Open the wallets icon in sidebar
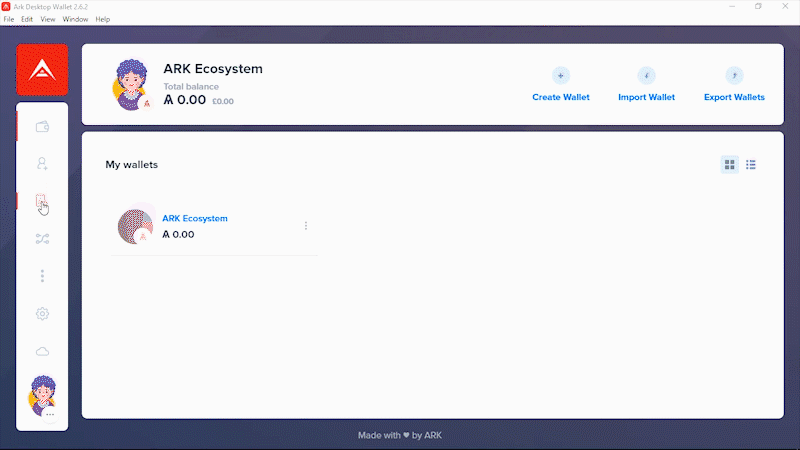Viewport: 800px width, 450px height. (x=42, y=127)
